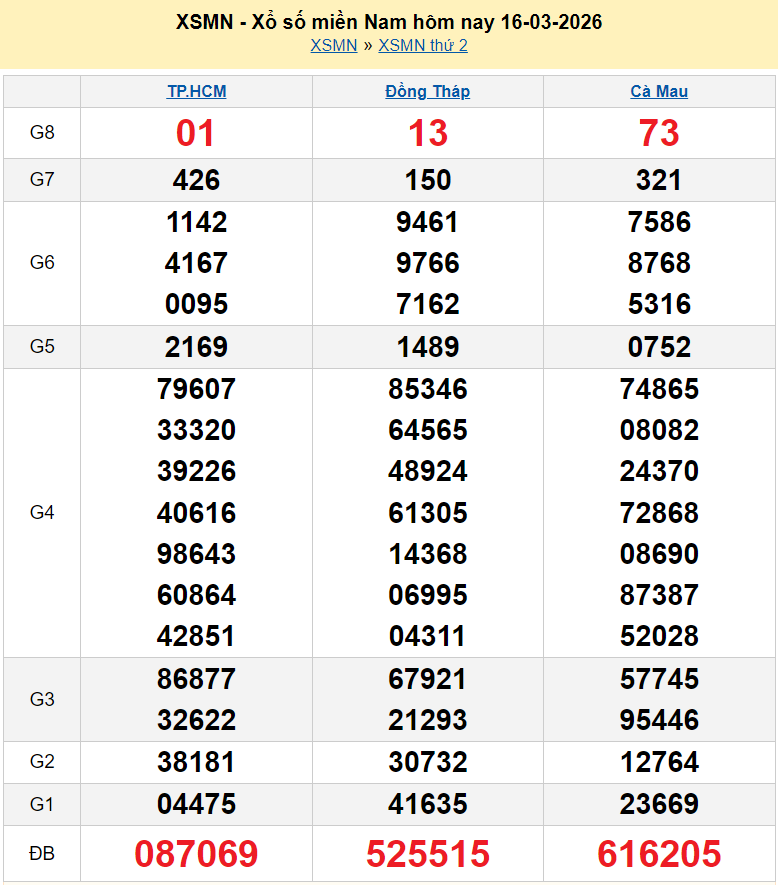Click the page title XSMN 16-03-2026
Viewport: 778px width, 885px height.
click(x=388, y=21)
